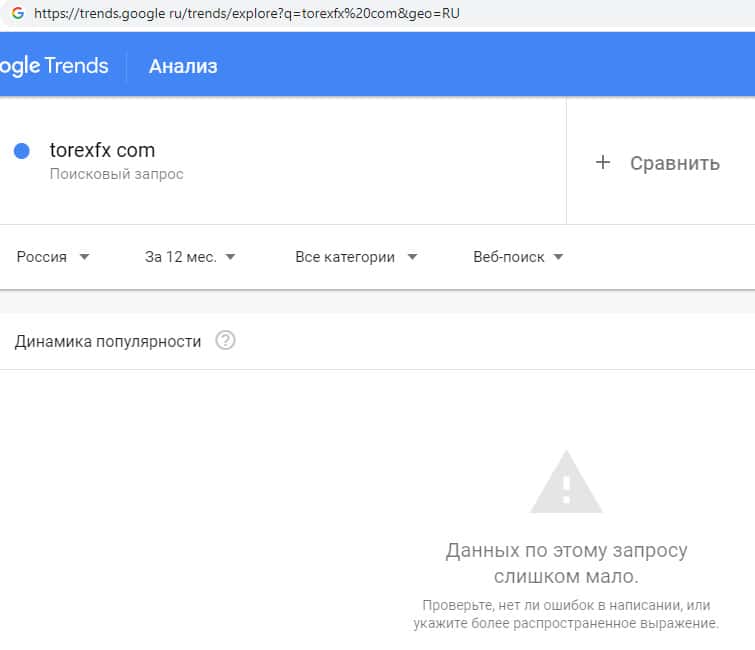
Task: Click the Google favicon in the address bar
Action: click(17, 14)
